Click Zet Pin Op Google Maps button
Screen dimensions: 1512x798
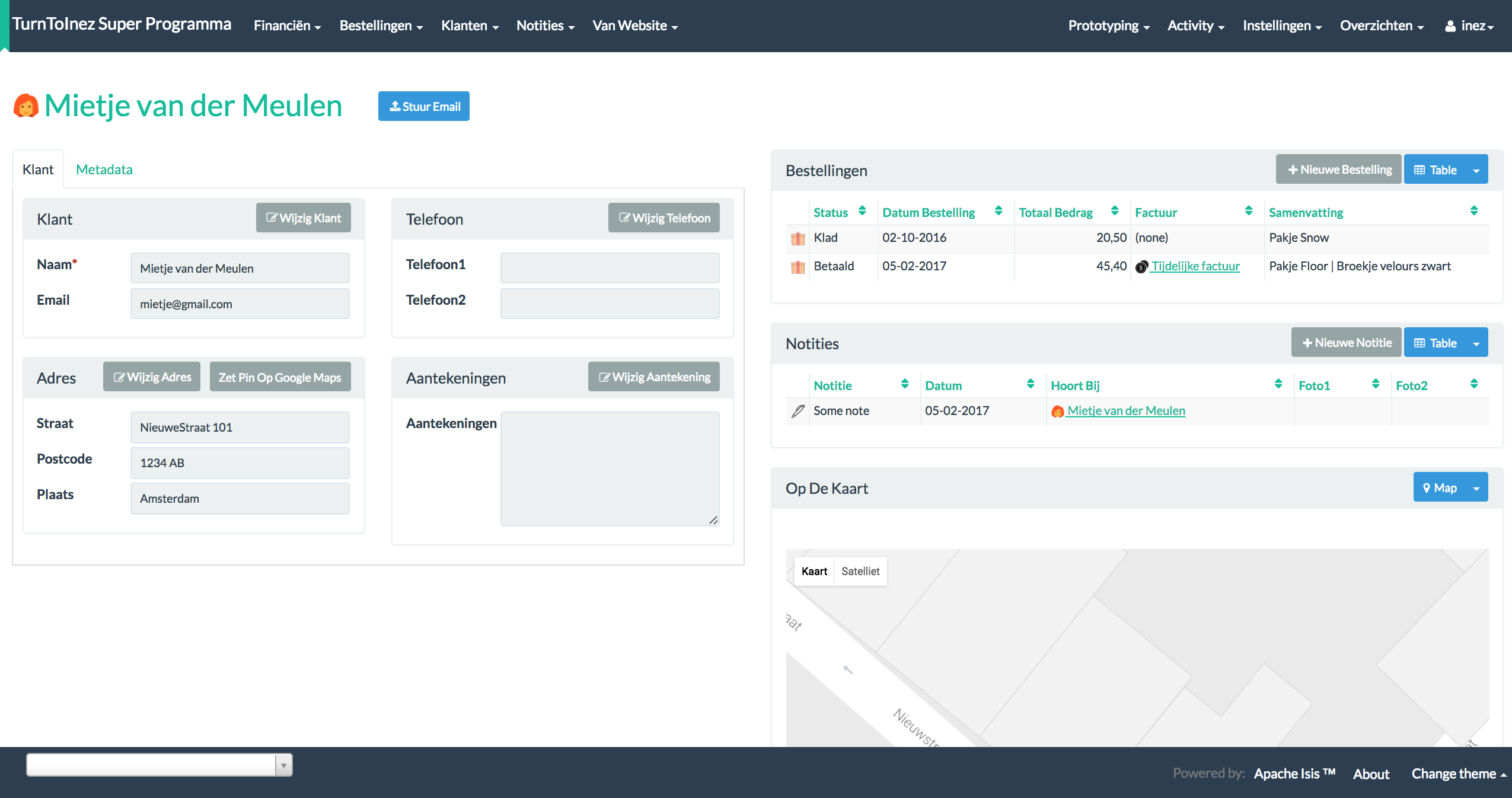click(x=280, y=376)
